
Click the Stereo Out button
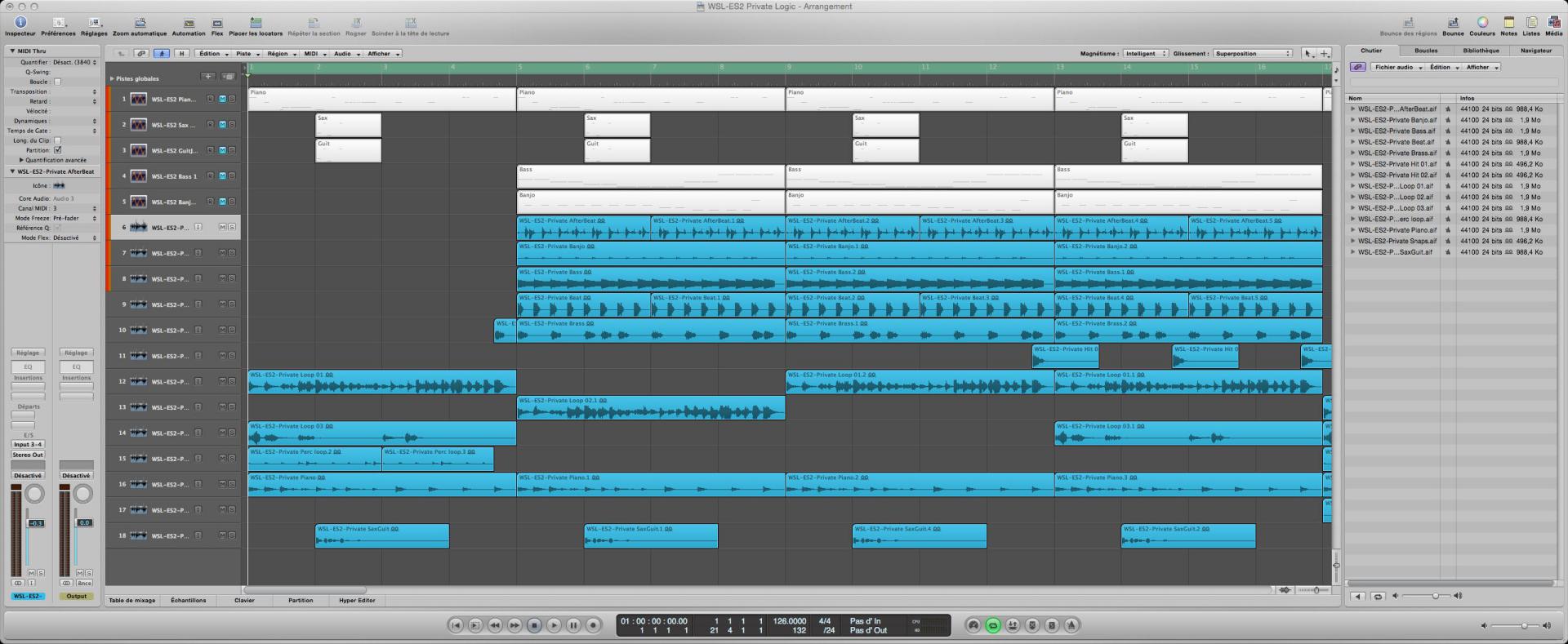(x=28, y=455)
